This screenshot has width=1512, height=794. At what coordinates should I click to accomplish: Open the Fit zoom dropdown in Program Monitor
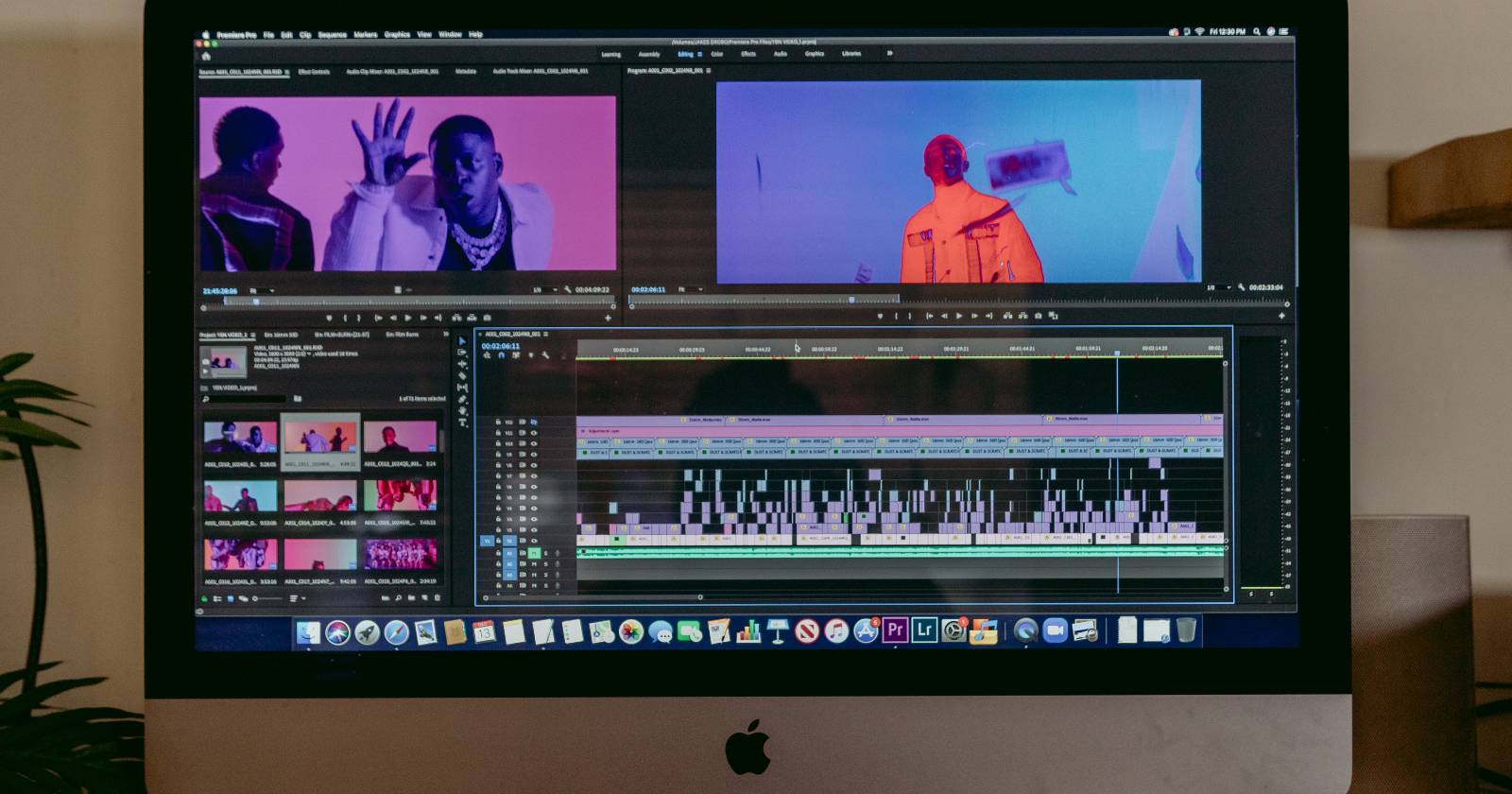tap(690, 288)
